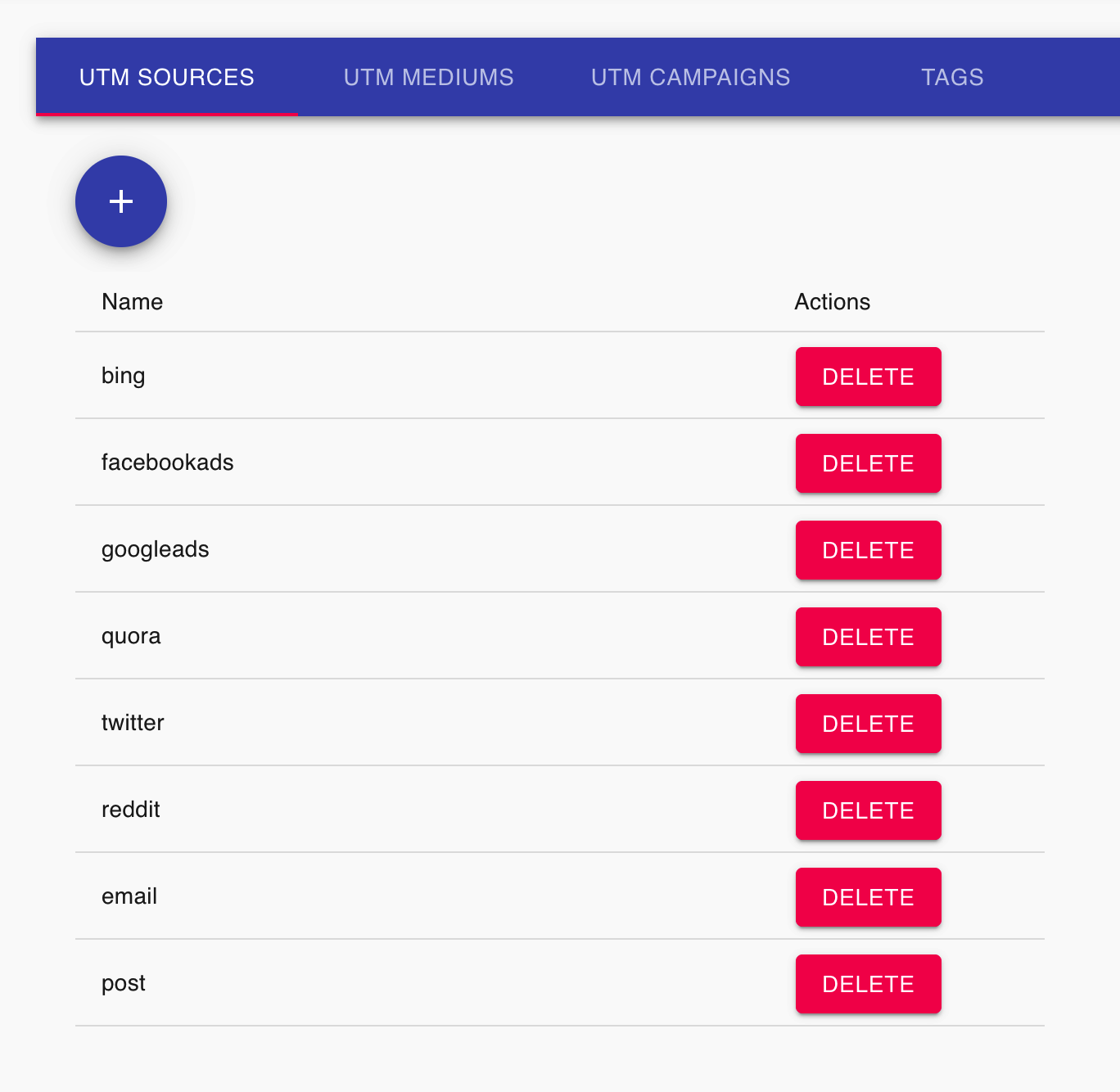Image resolution: width=1120 pixels, height=1092 pixels.
Task: Click the googleads name cell
Action: coord(156,549)
